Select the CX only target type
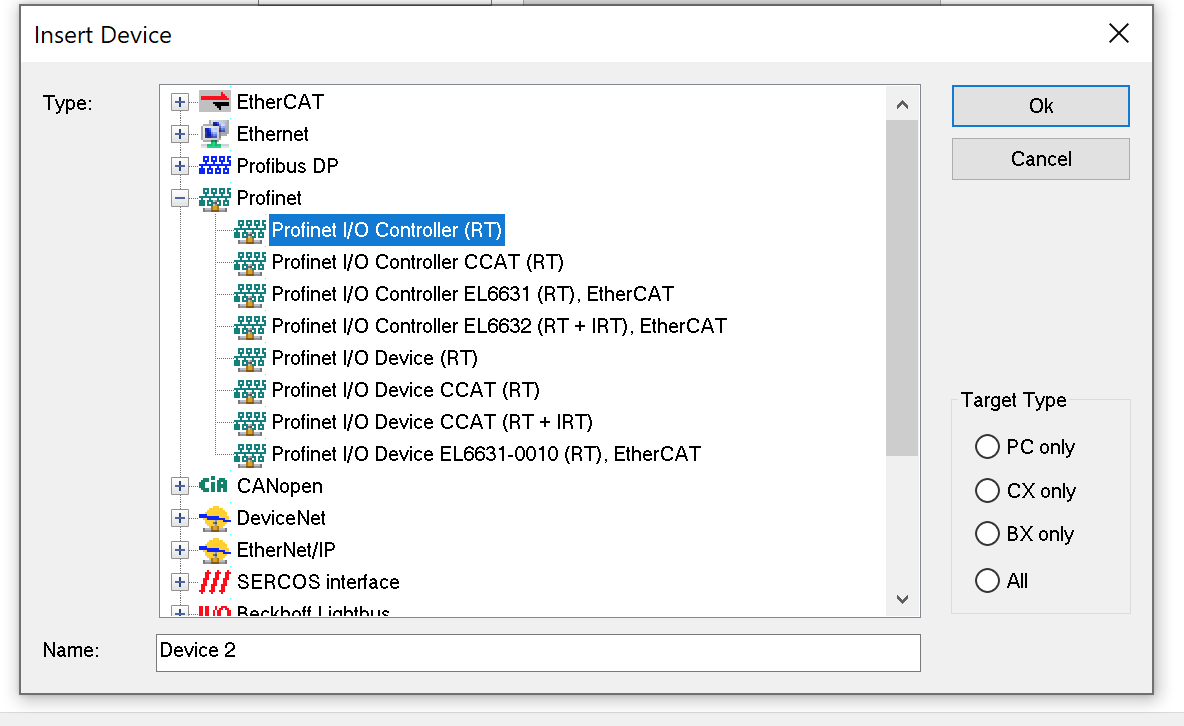 [x=987, y=490]
